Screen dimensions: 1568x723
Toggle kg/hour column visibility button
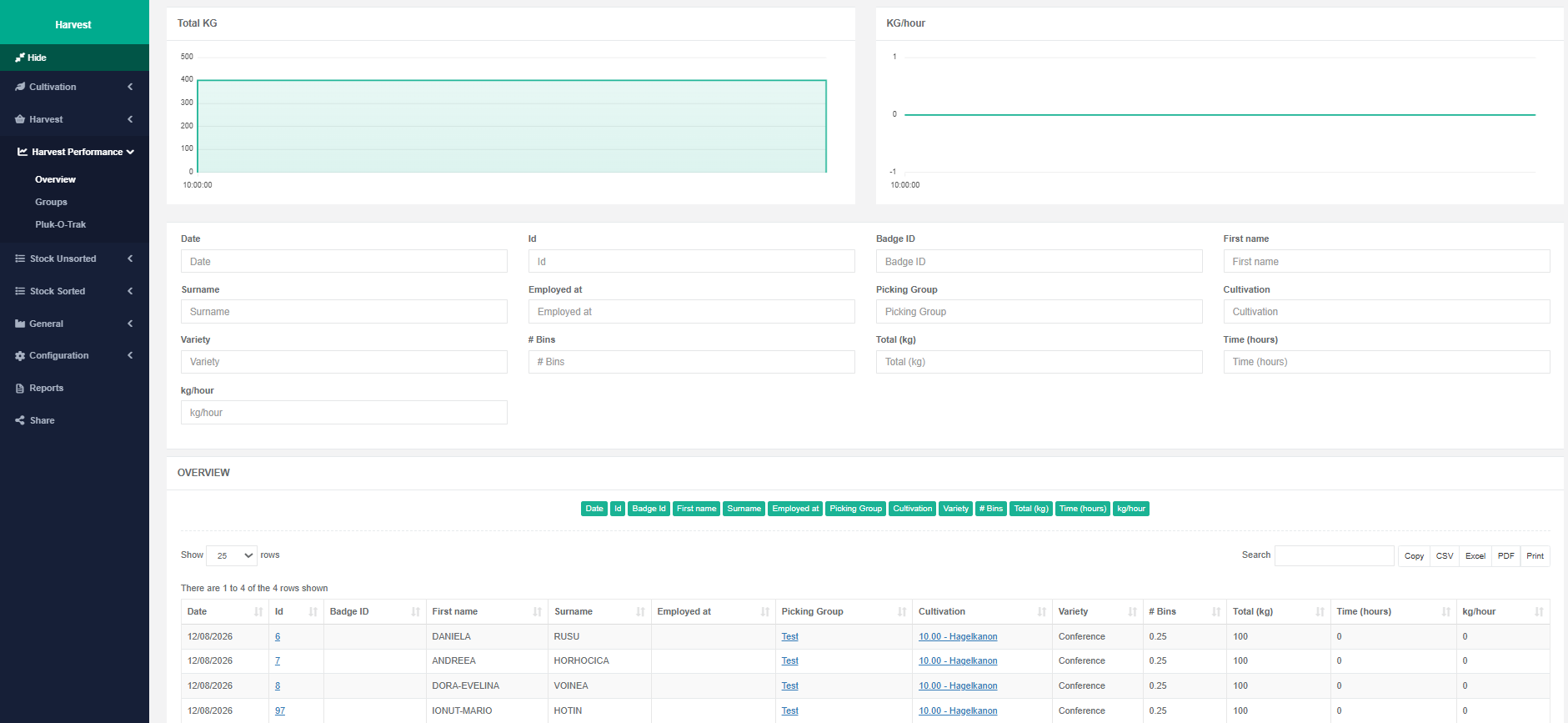pyautogui.click(x=1131, y=509)
